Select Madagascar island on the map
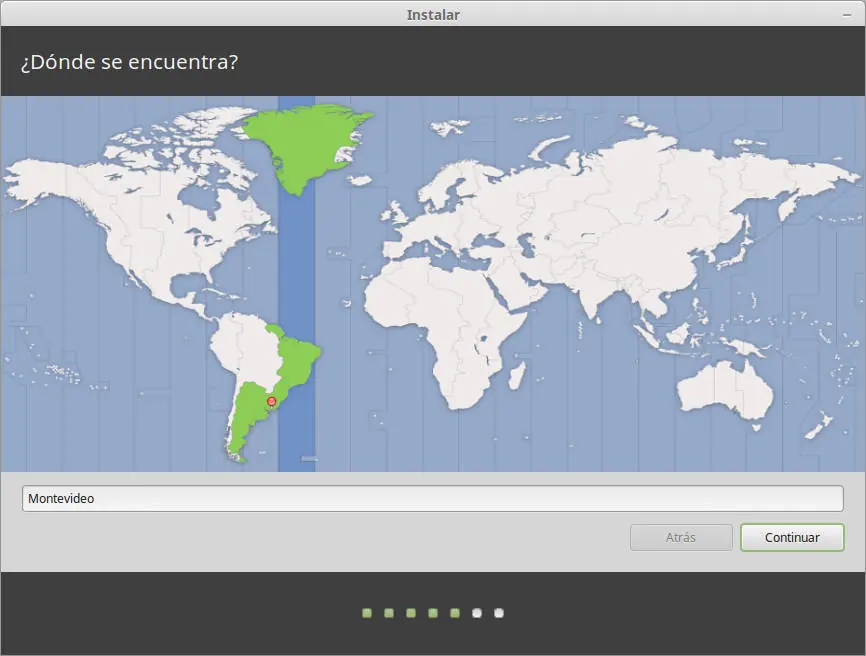Image resolution: width=866 pixels, height=656 pixels. 516,374
